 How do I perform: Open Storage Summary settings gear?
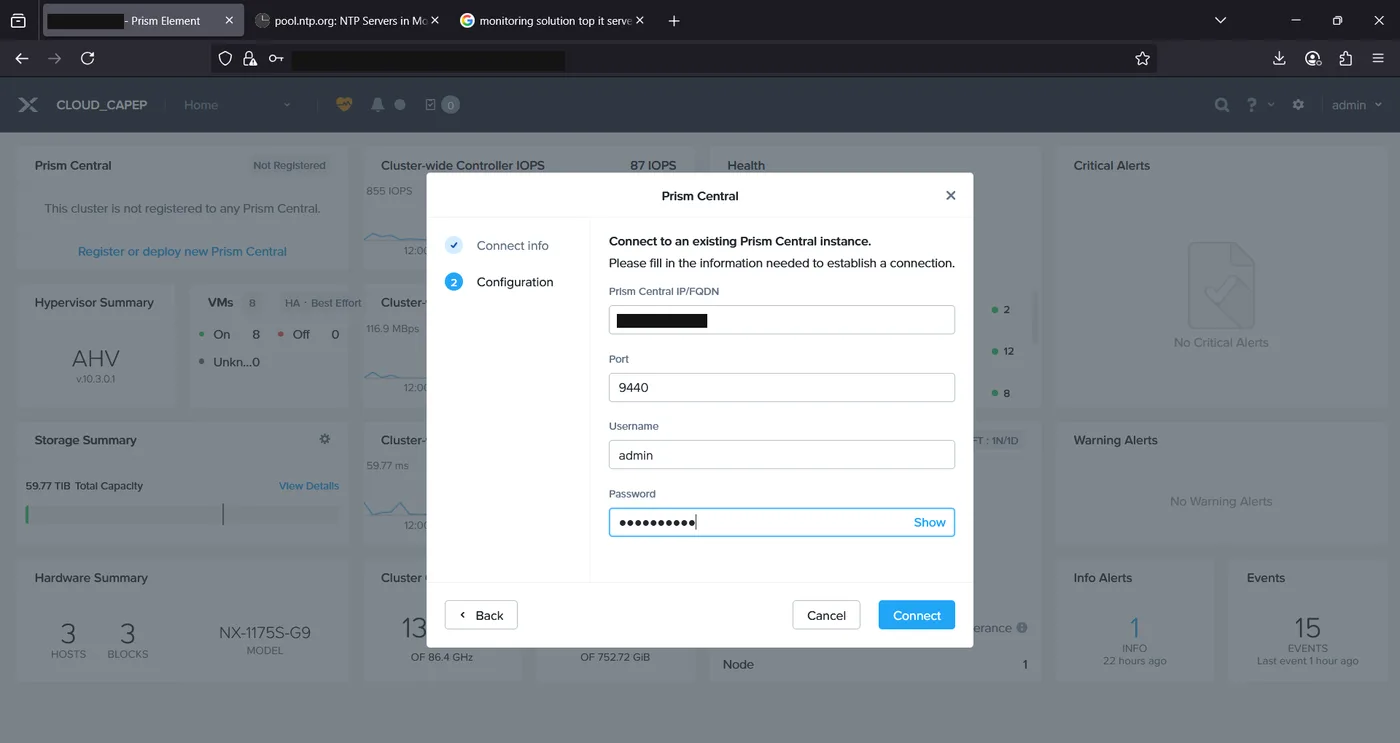325,439
